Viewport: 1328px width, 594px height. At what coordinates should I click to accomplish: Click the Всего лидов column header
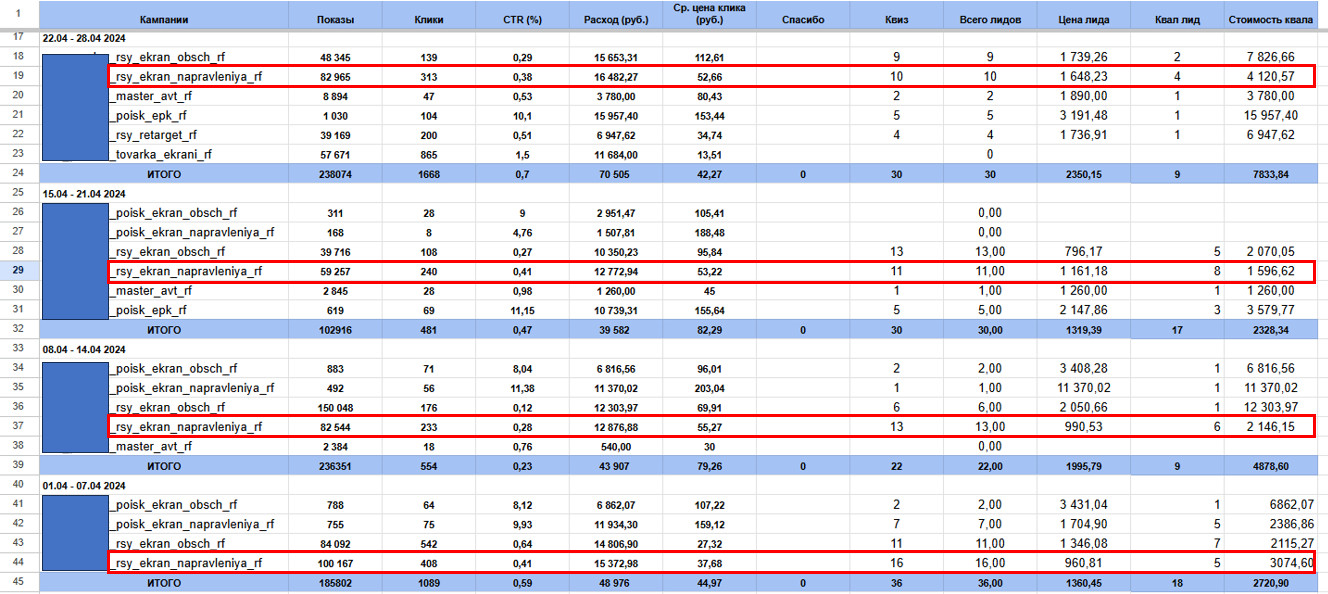tap(990, 20)
